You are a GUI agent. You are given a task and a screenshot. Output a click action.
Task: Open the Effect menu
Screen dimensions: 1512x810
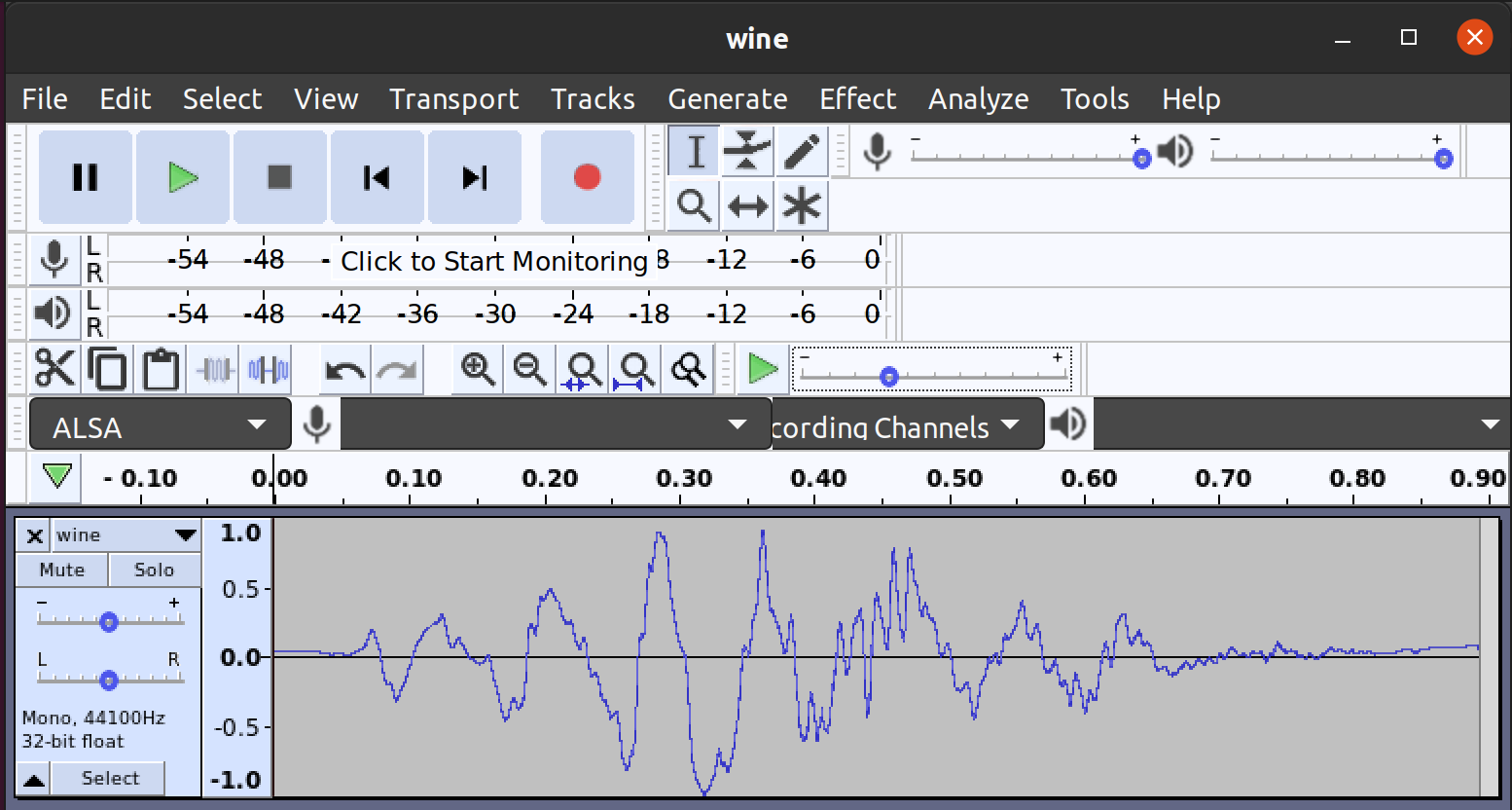coord(857,99)
